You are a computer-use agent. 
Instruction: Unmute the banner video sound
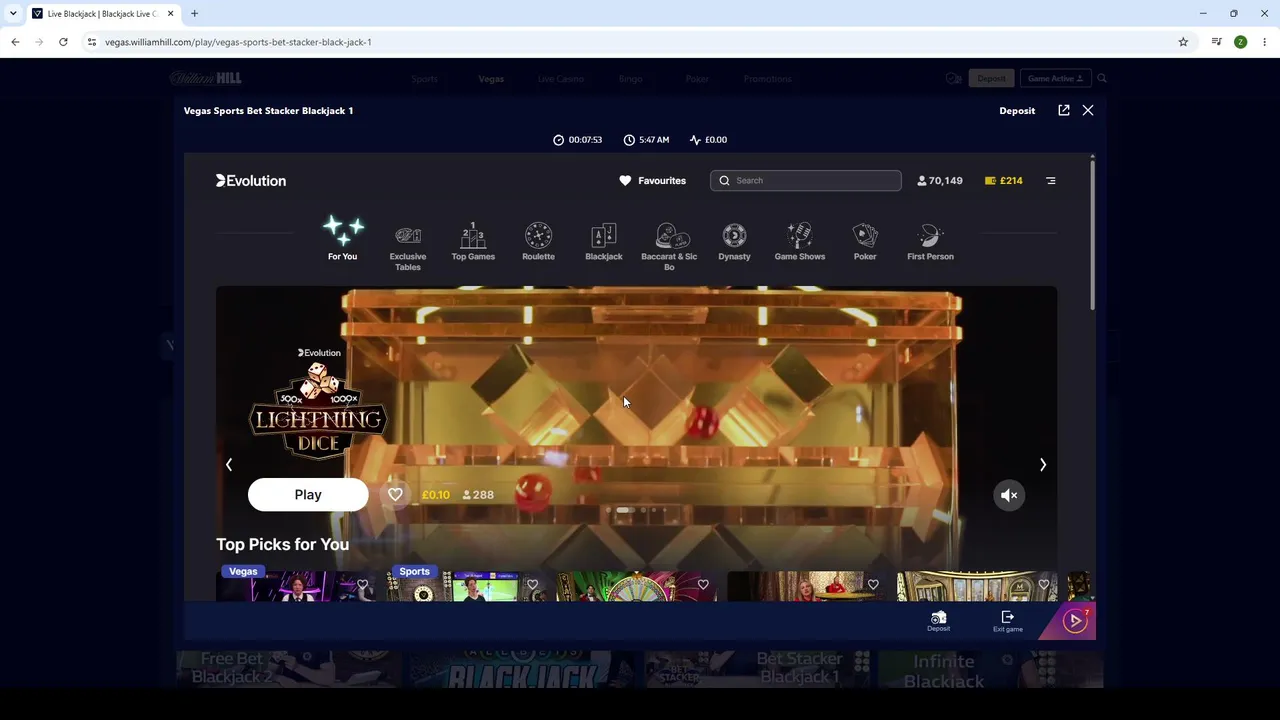point(1009,495)
